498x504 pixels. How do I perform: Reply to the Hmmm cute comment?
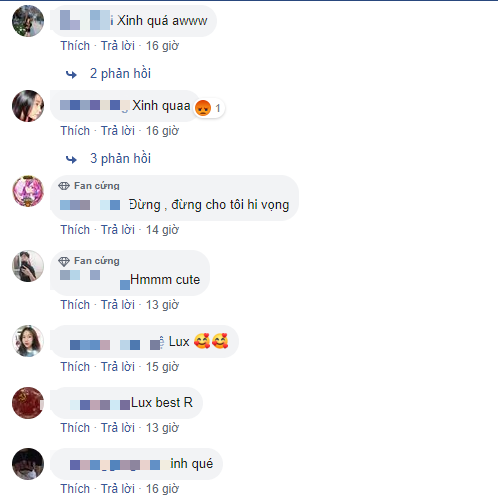pos(118,305)
